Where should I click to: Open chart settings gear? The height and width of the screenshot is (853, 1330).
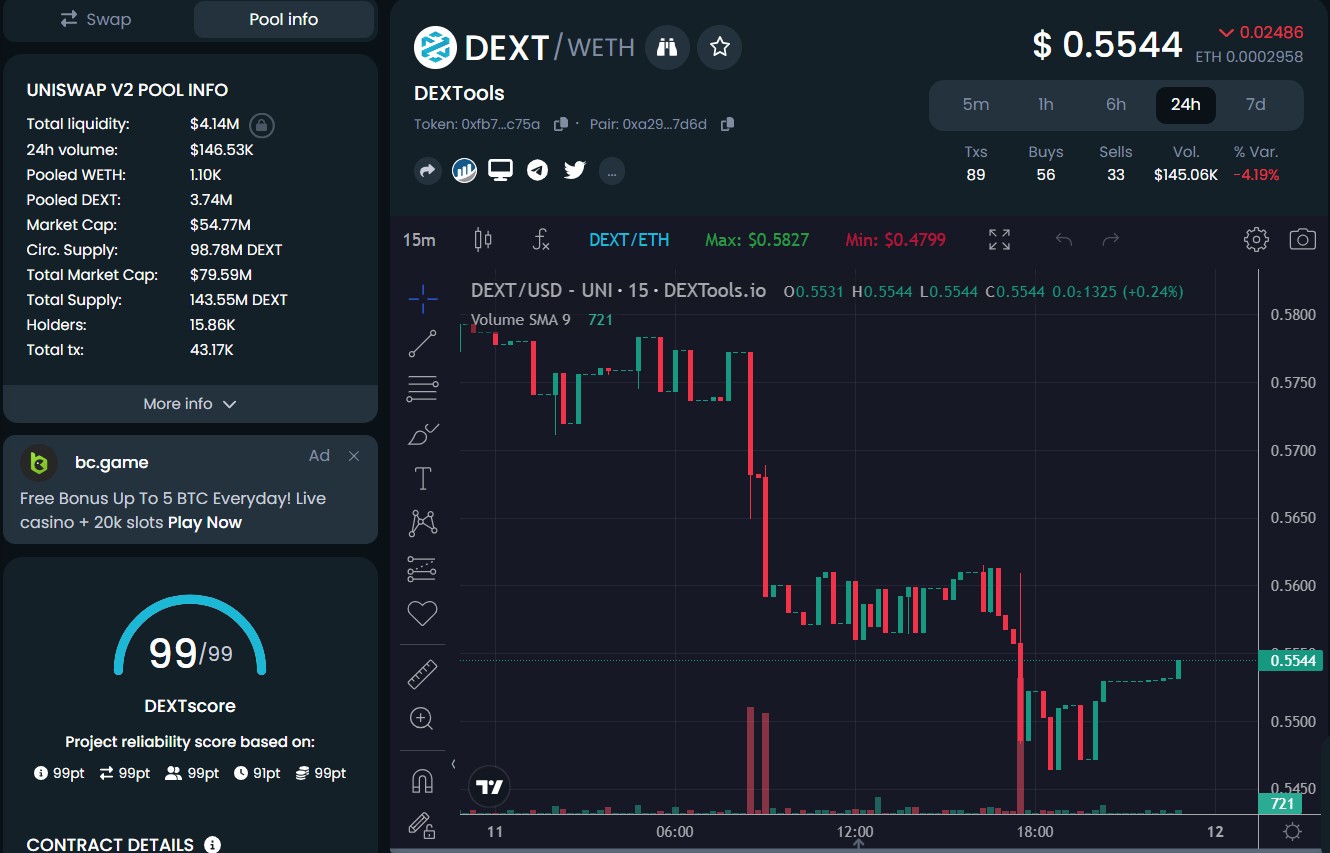point(1256,239)
